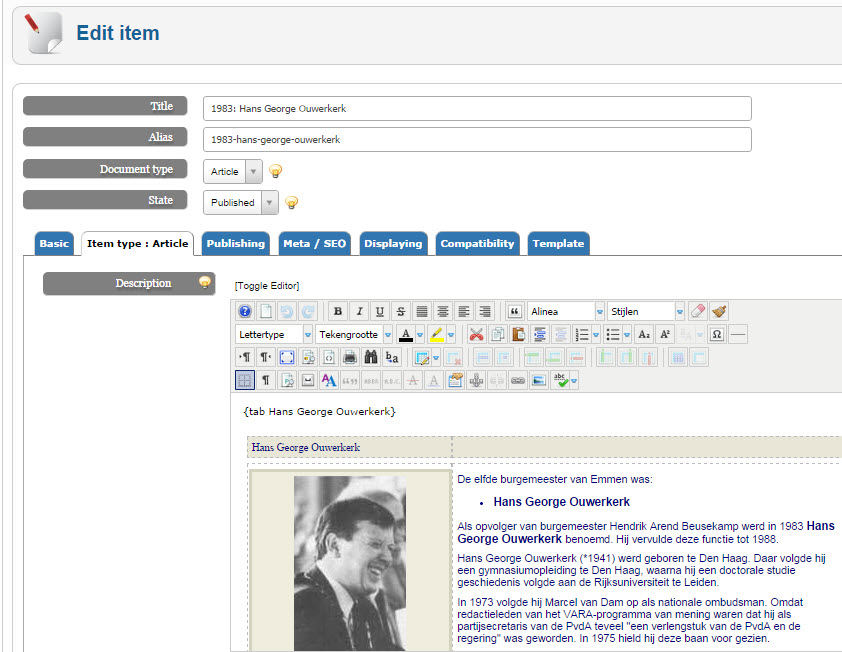This screenshot has height=652, width=842.
Task: Insert a special character with Omega icon
Action: [716, 335]
